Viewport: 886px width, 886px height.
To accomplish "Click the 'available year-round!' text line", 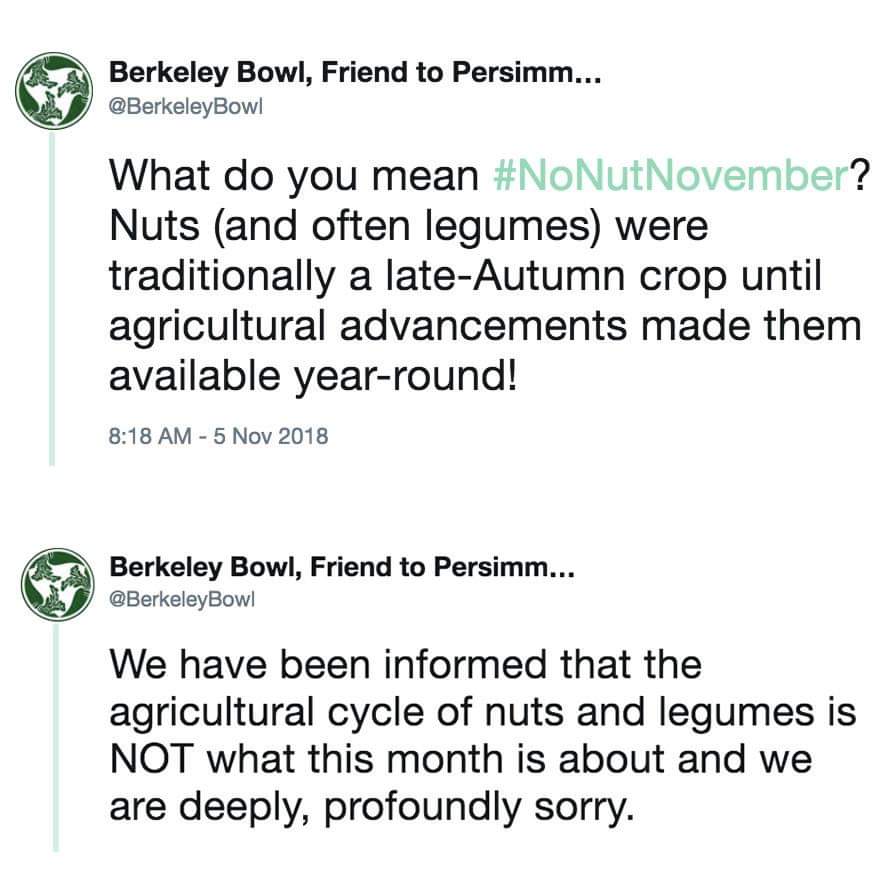I will pyautogui.click(x=312, y=377).
